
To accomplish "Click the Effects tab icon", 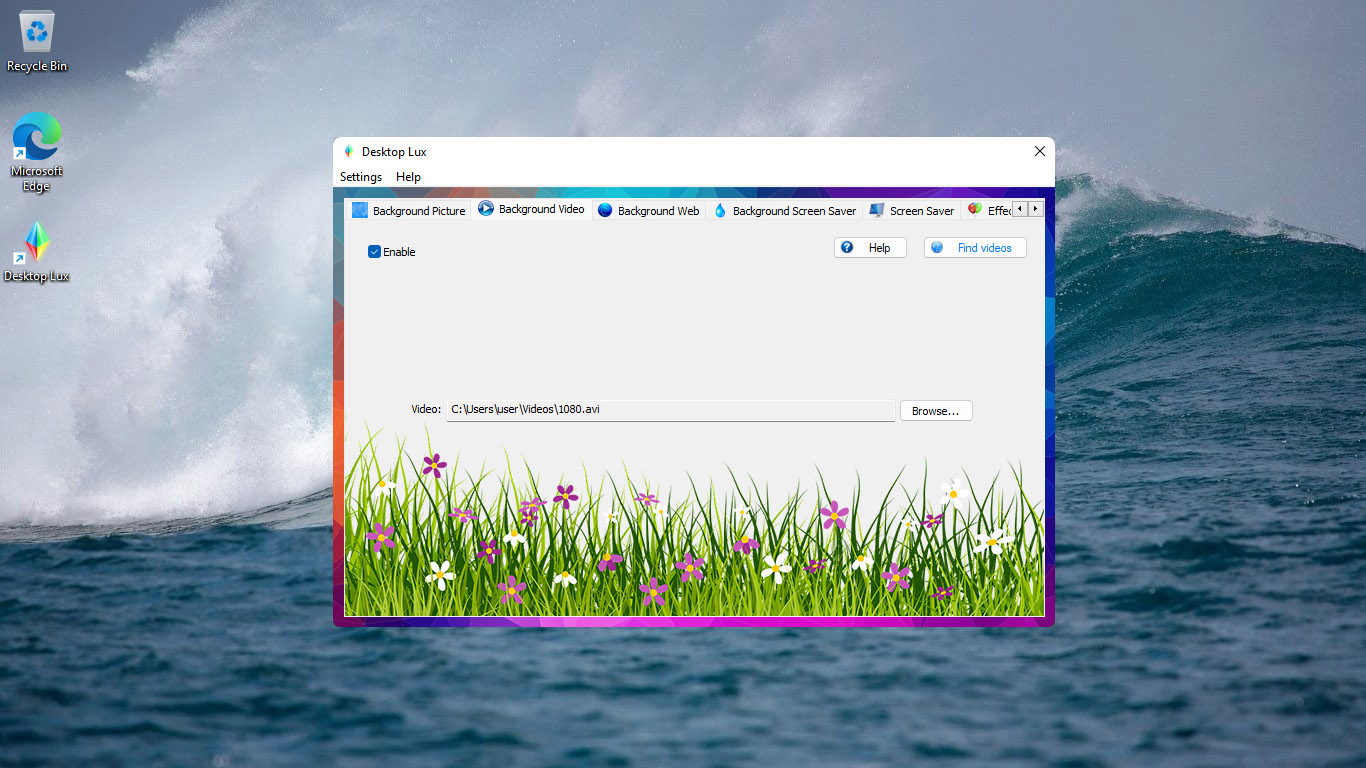I will [974, 210].
